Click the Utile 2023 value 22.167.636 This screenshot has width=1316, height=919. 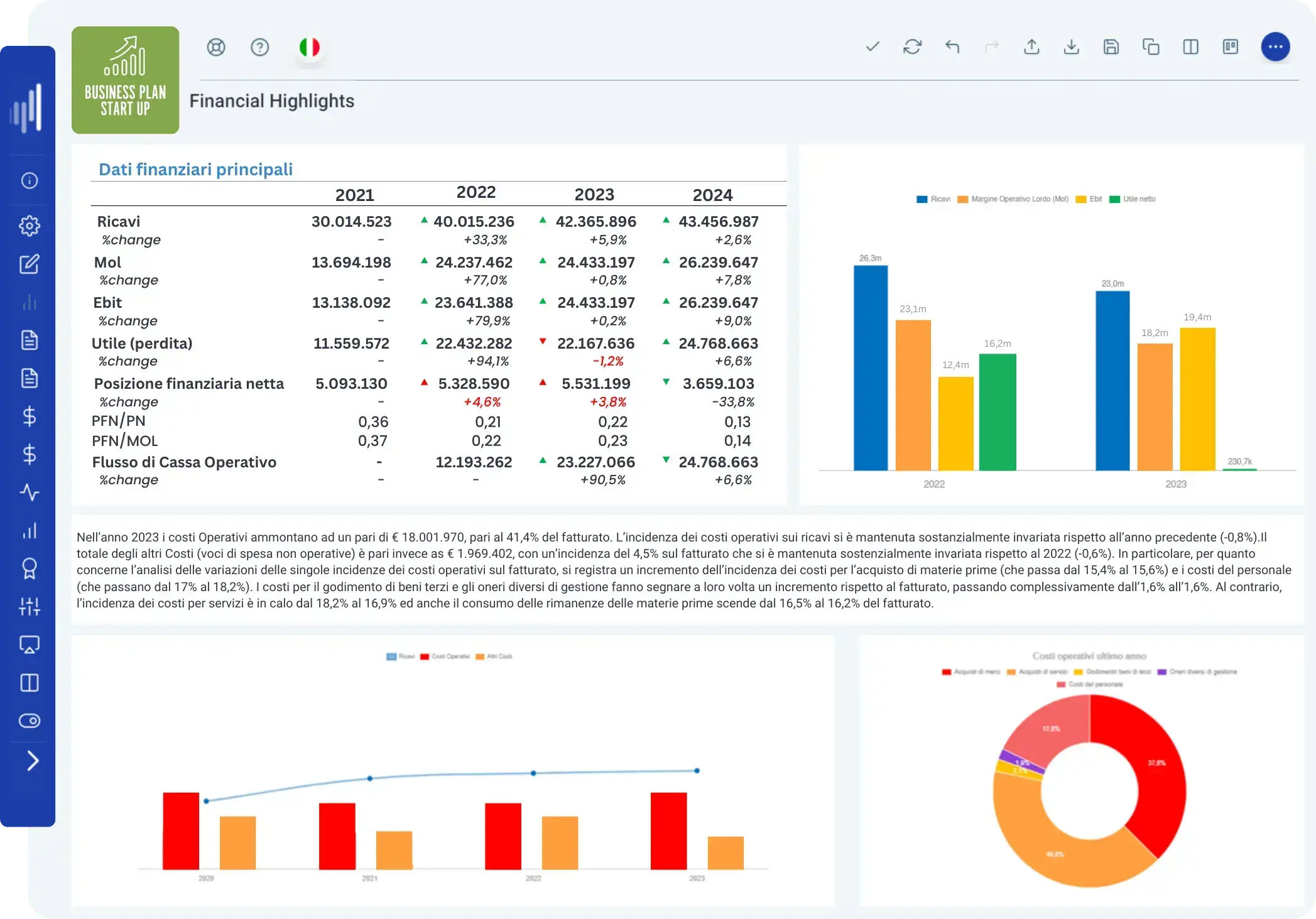(x=595, y=343)
